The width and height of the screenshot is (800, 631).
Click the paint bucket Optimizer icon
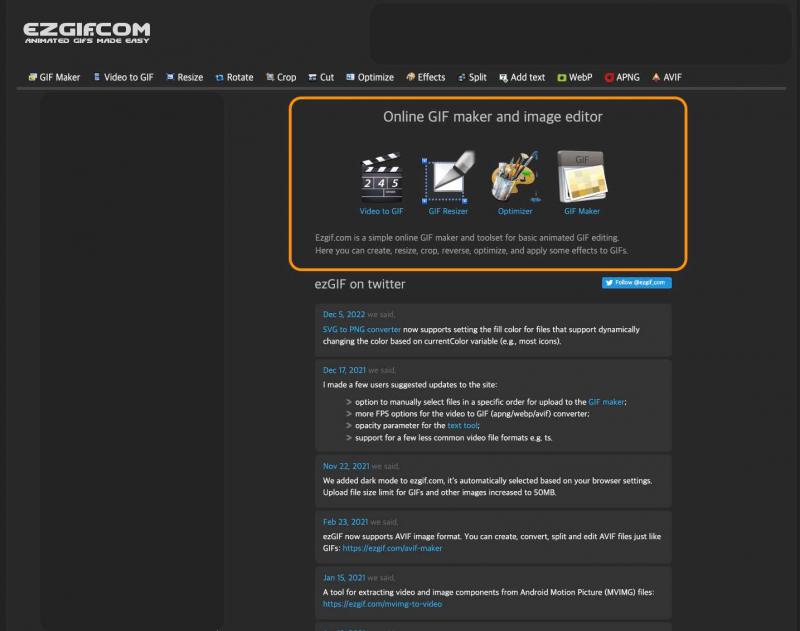[x=515, y=177]
